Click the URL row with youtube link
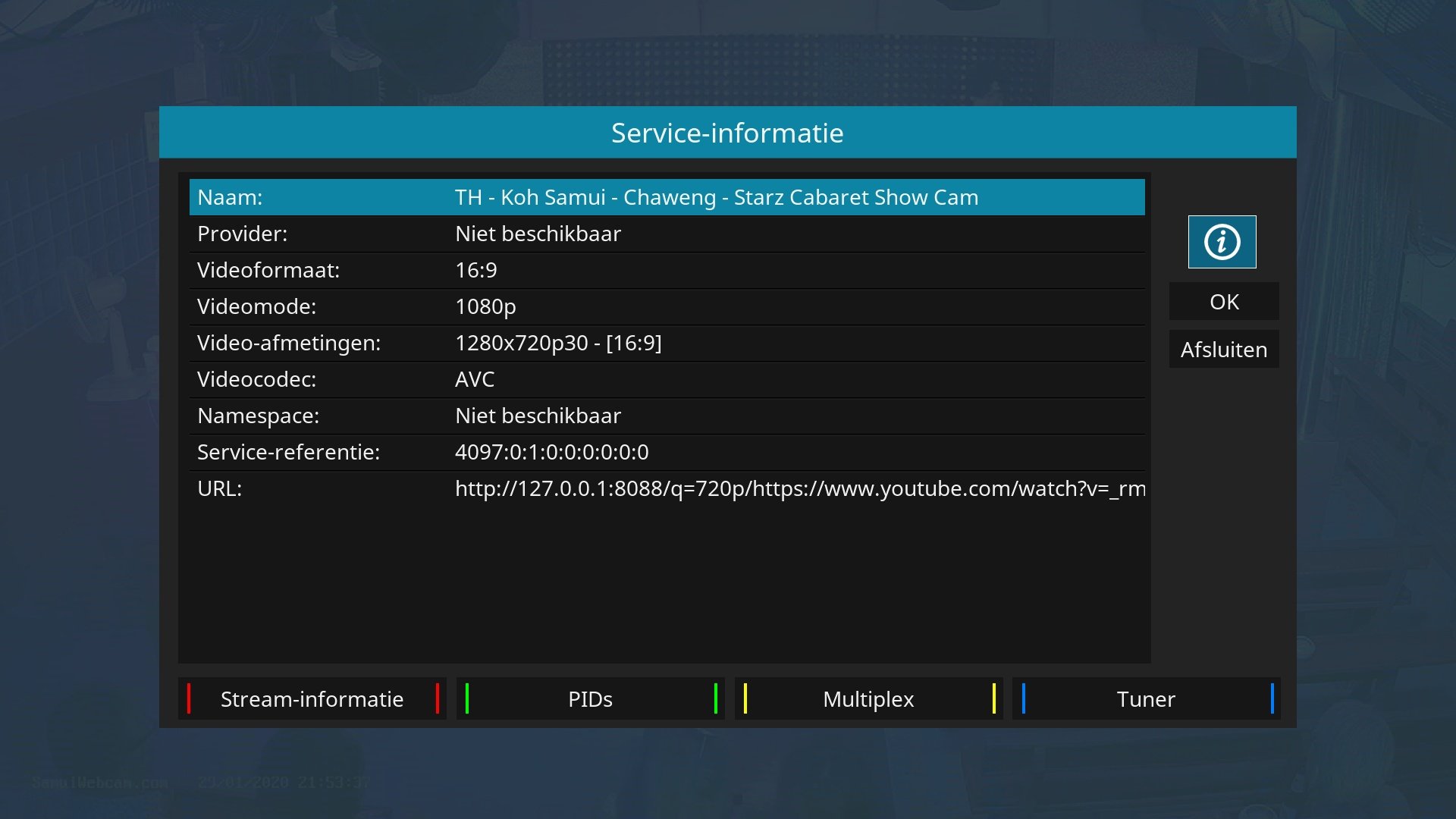Screen dimensions: 1456x819 click(666, 488)
